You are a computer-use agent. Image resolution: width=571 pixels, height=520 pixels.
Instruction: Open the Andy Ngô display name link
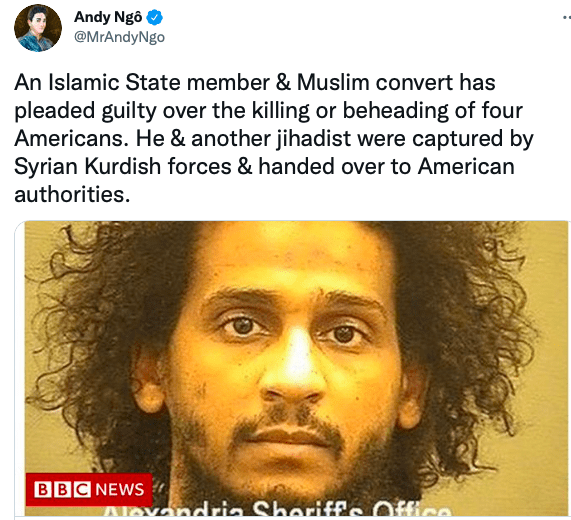[x=108, y=17]
